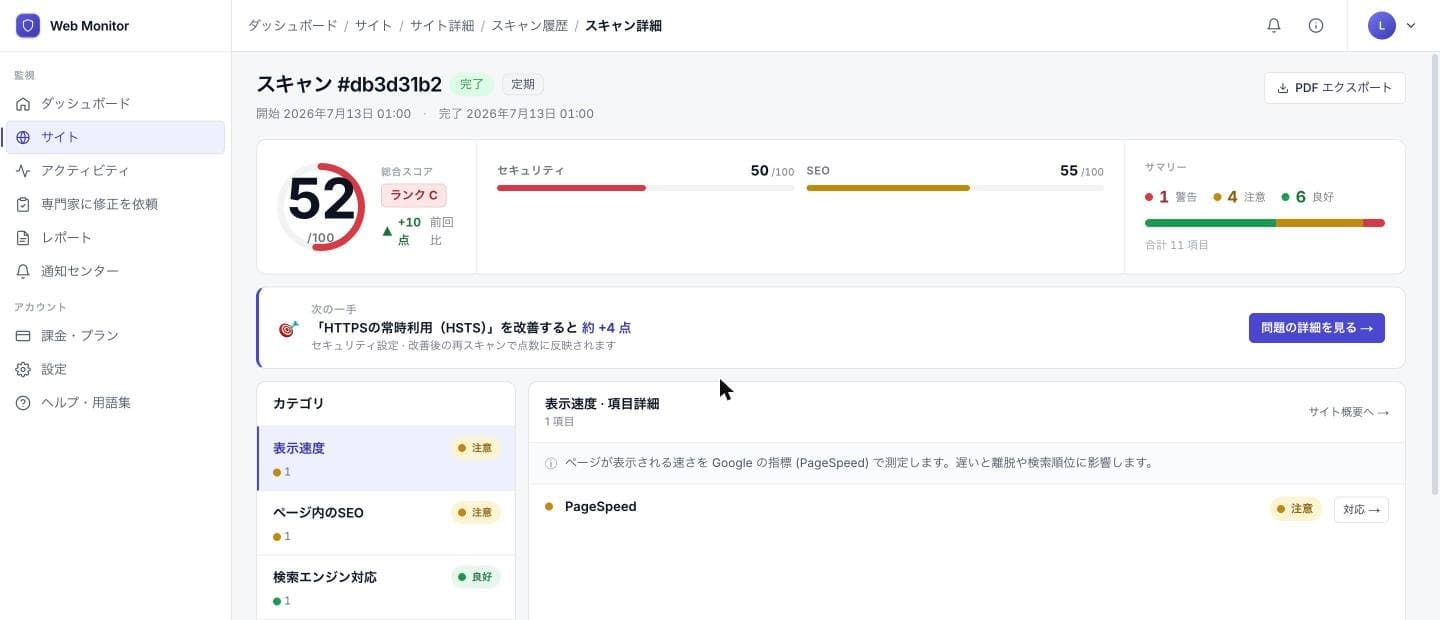Click the target icon in 次の一手
The image size is (1440, 620).
[x=288, y=329]
